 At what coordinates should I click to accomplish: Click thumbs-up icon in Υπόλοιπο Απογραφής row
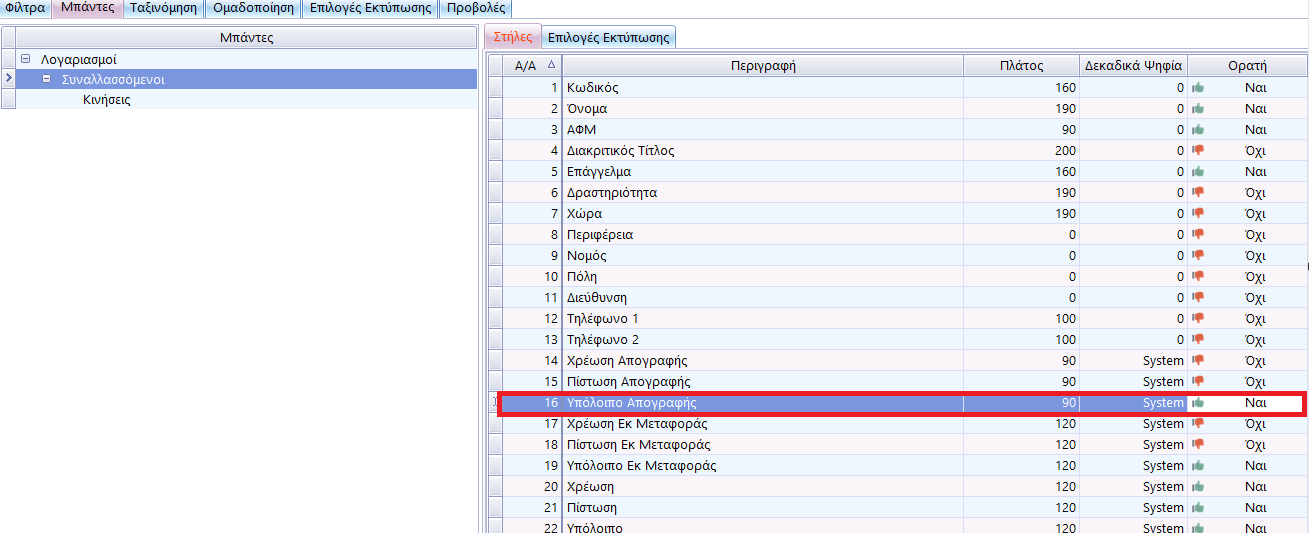[x=1198, y=403]
